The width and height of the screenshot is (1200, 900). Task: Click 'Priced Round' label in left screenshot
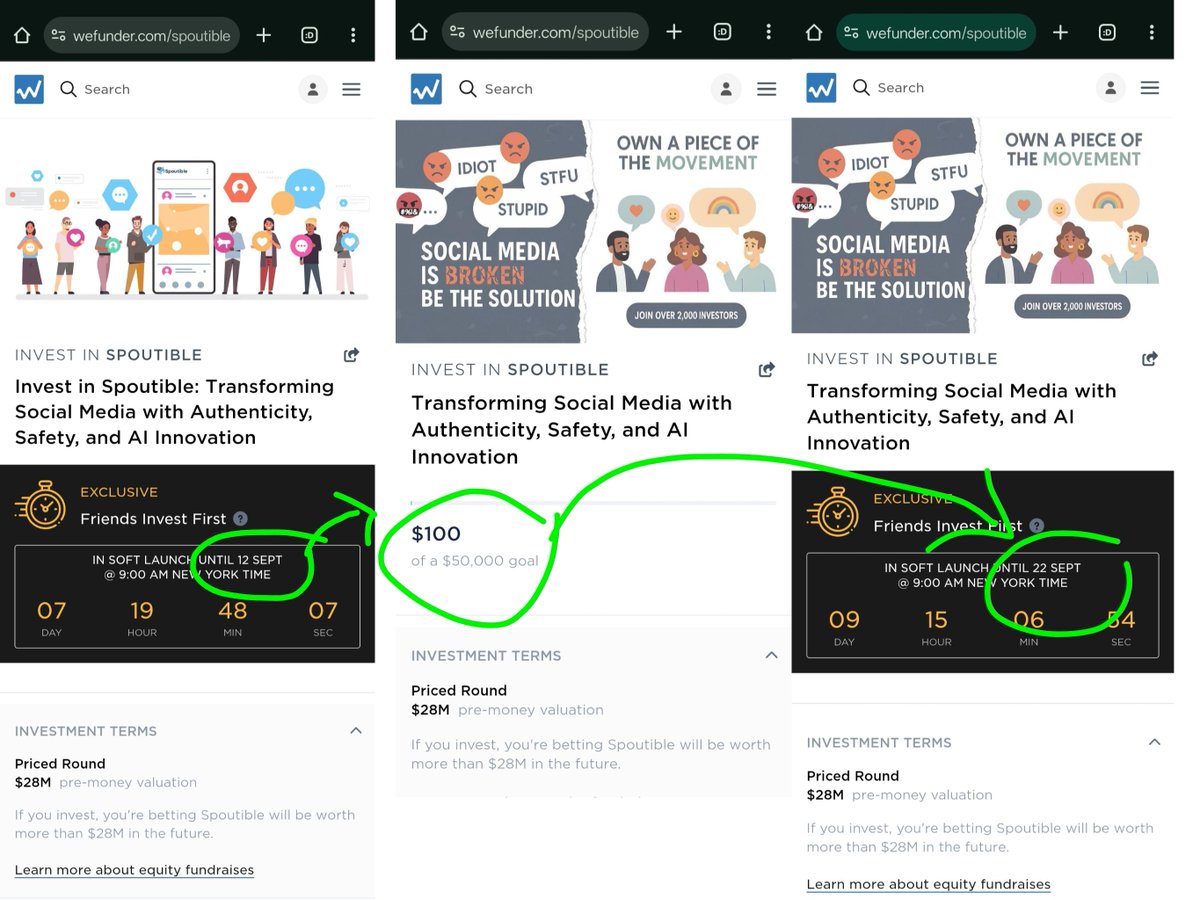pos(60,764)
